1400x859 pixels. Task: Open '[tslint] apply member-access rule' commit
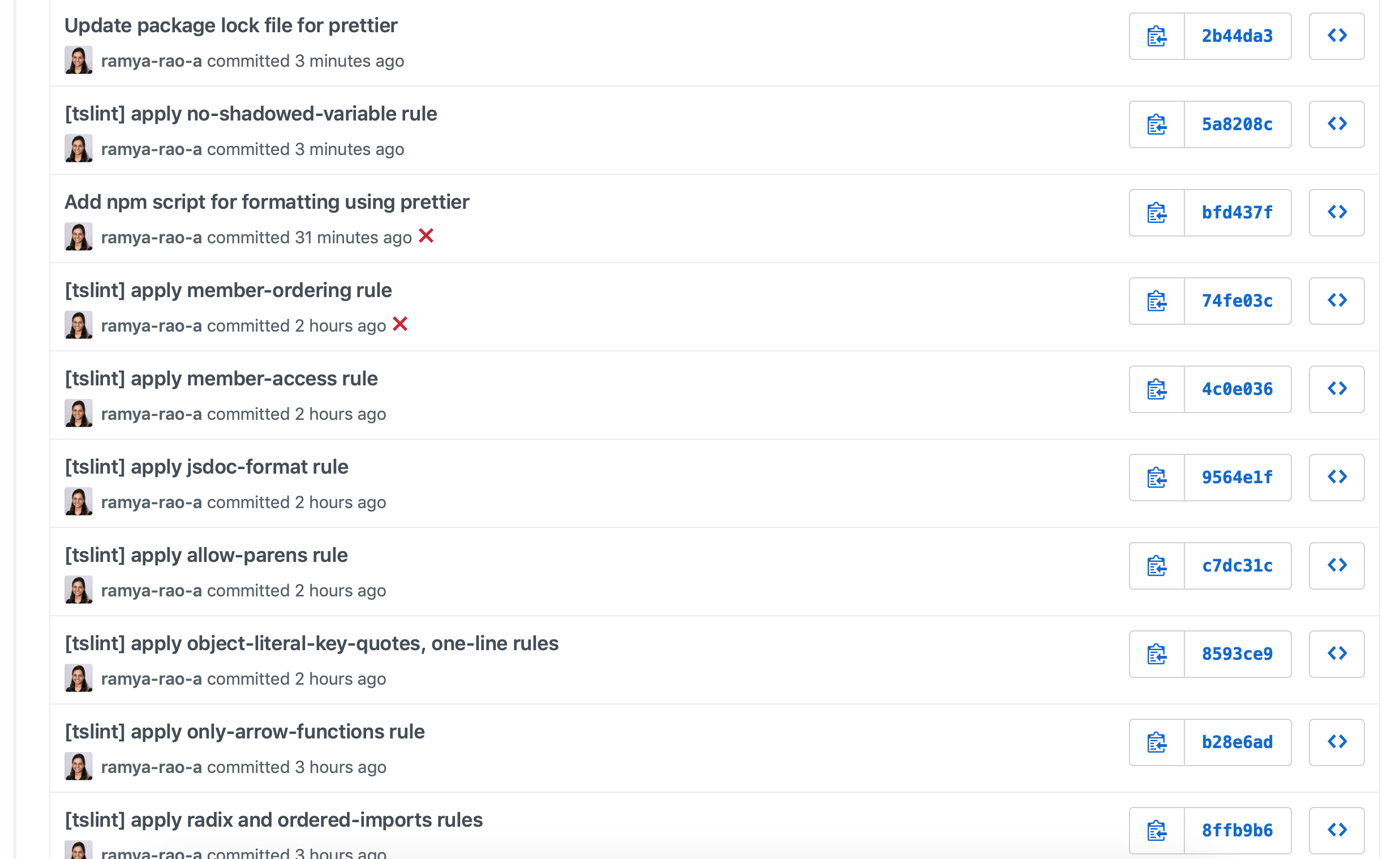point(222,378)
